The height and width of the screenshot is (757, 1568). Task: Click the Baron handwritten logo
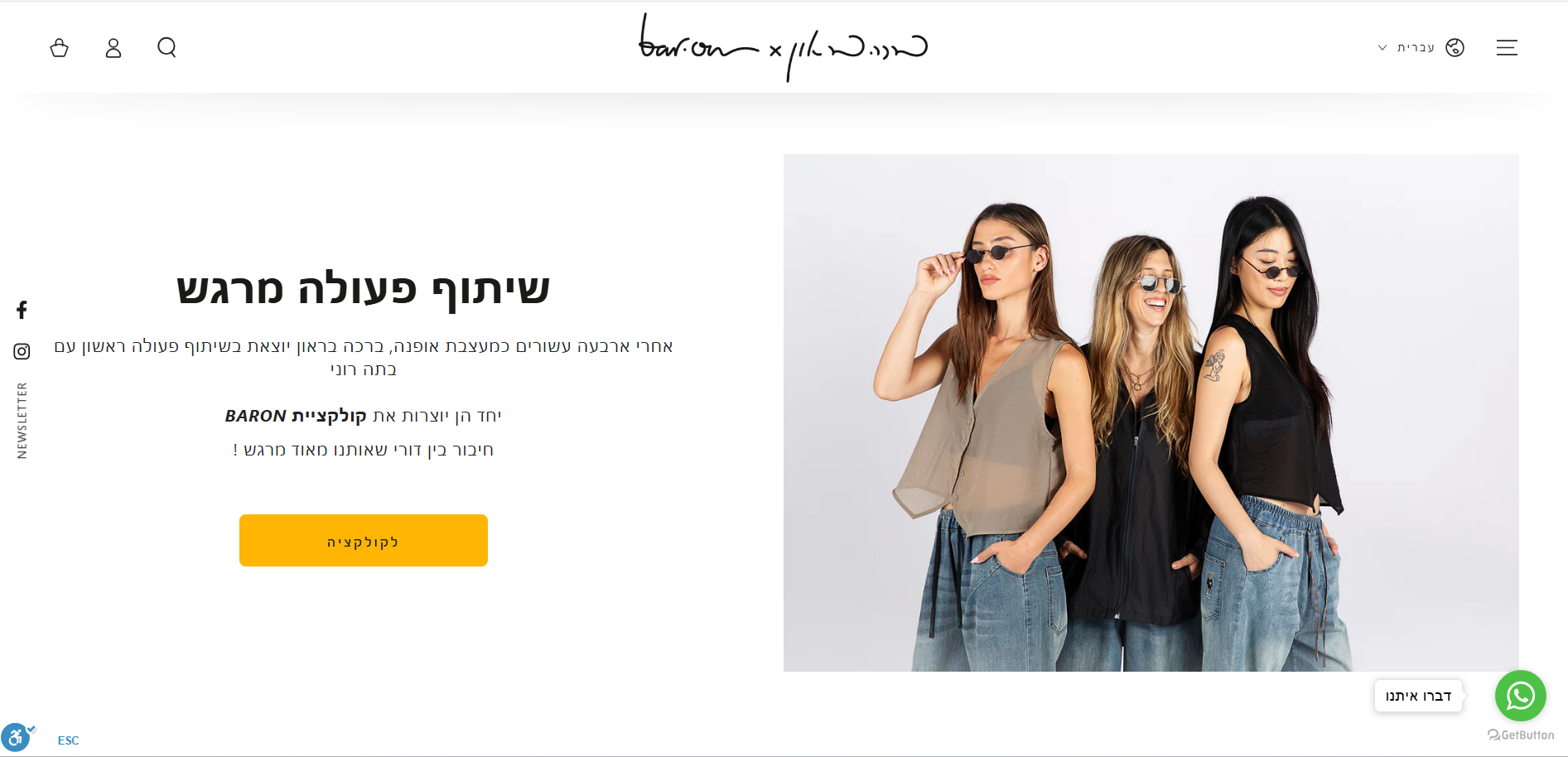tap(783, 47)
